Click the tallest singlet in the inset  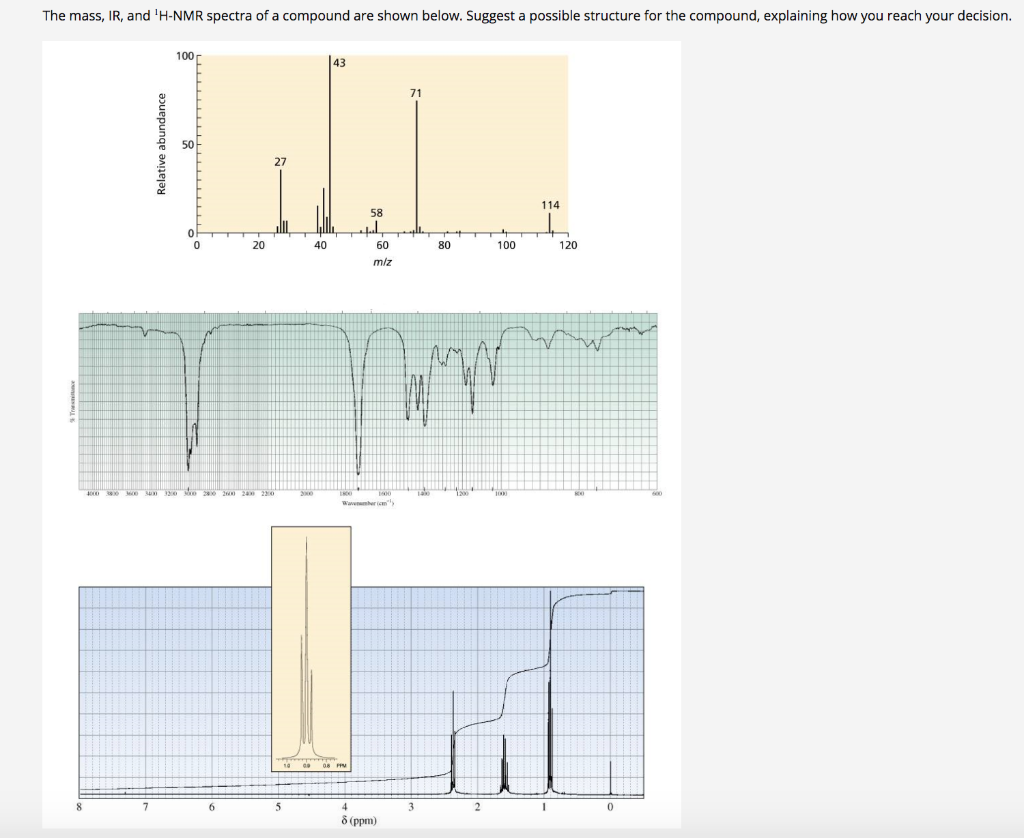coord(308,590)
